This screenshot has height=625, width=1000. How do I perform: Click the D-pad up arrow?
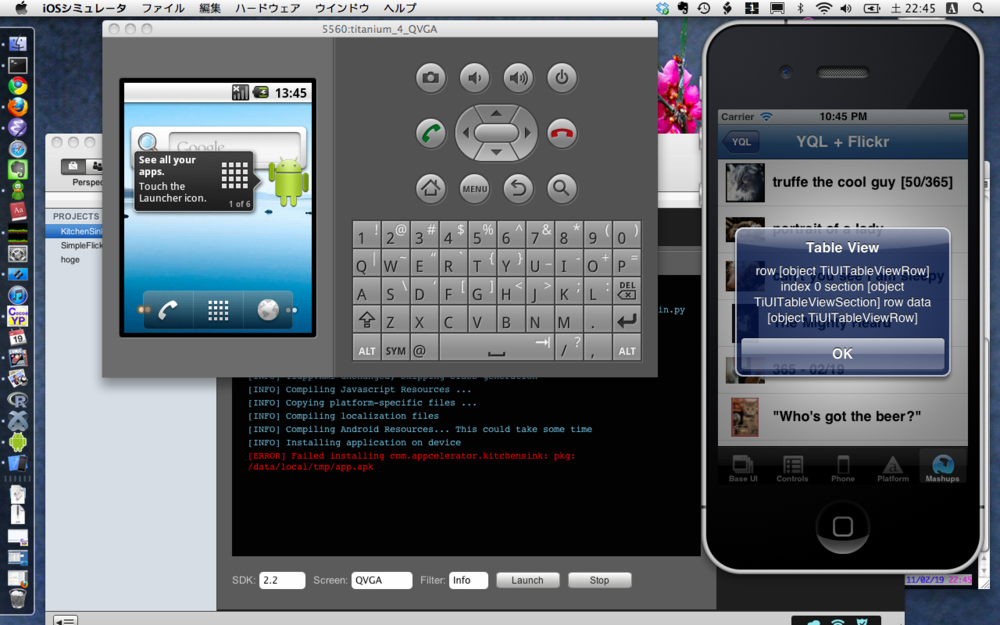tap(496, 113)
